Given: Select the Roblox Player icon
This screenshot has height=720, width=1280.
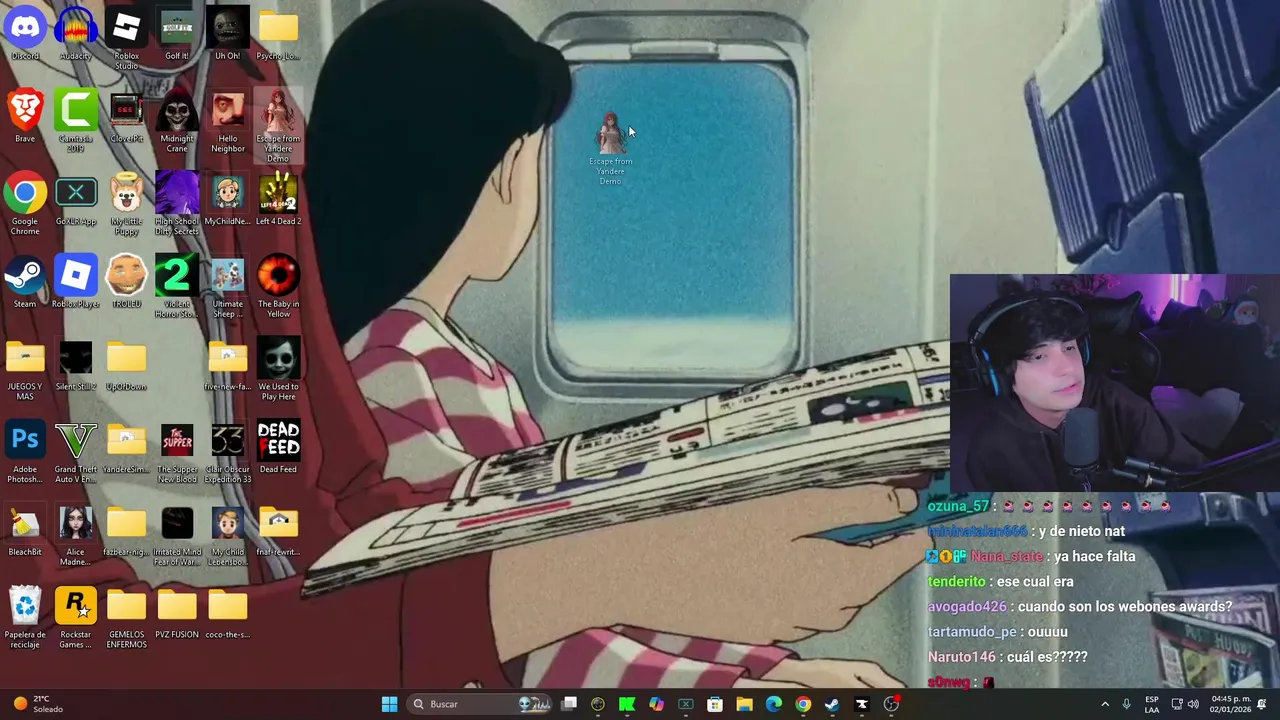Looking at the screenshot, I should 76,283.
